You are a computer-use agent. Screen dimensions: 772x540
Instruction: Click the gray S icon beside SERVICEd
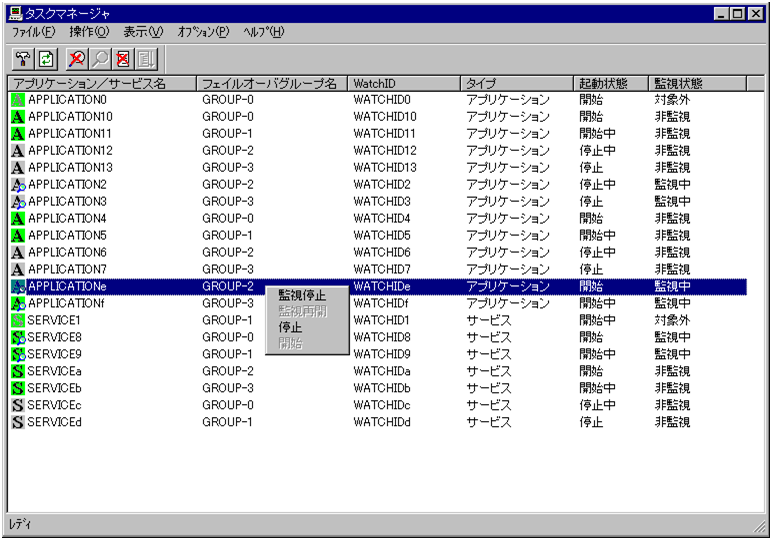(x=18, y=422)
